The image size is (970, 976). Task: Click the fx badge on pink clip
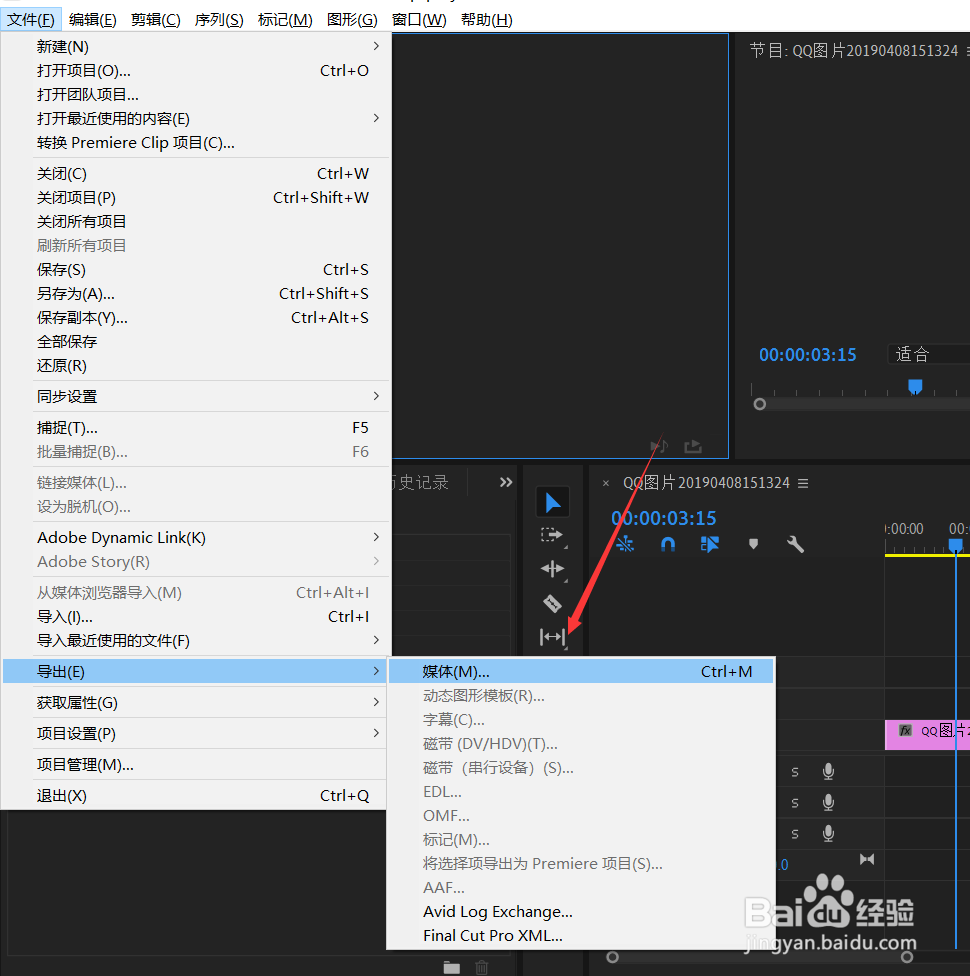point(906,731)
